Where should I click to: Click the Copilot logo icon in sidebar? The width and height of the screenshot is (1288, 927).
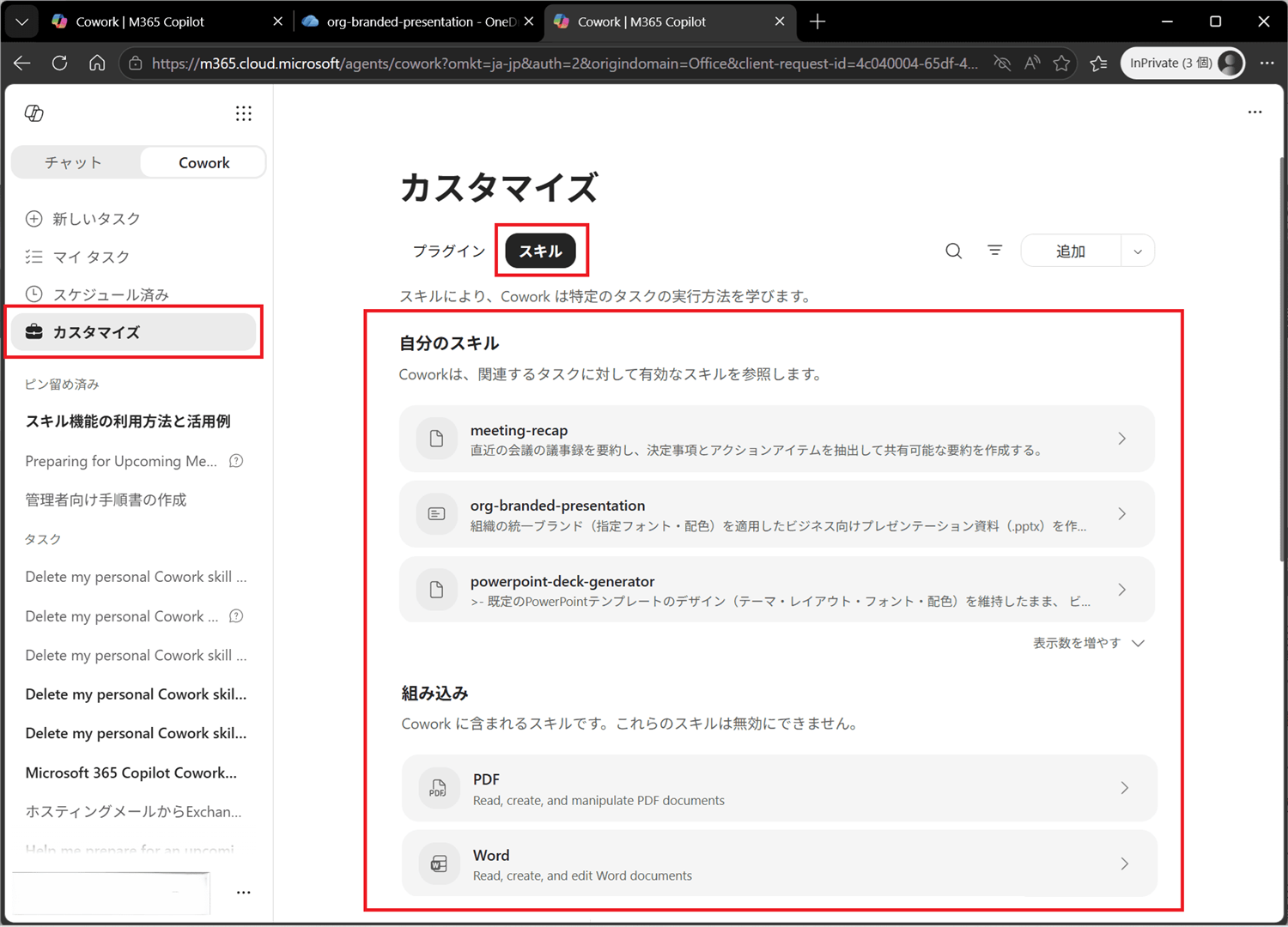(34, 113)
